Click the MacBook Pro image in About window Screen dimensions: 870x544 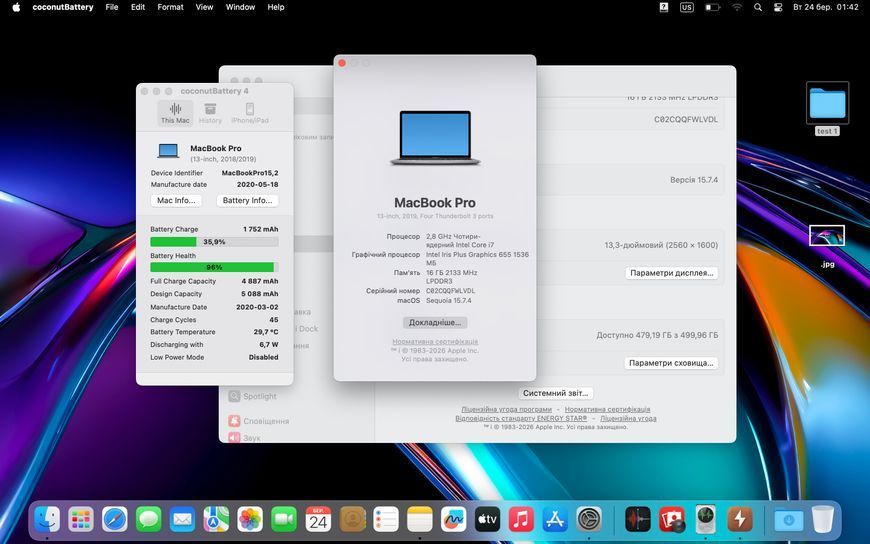click(435, 138)
